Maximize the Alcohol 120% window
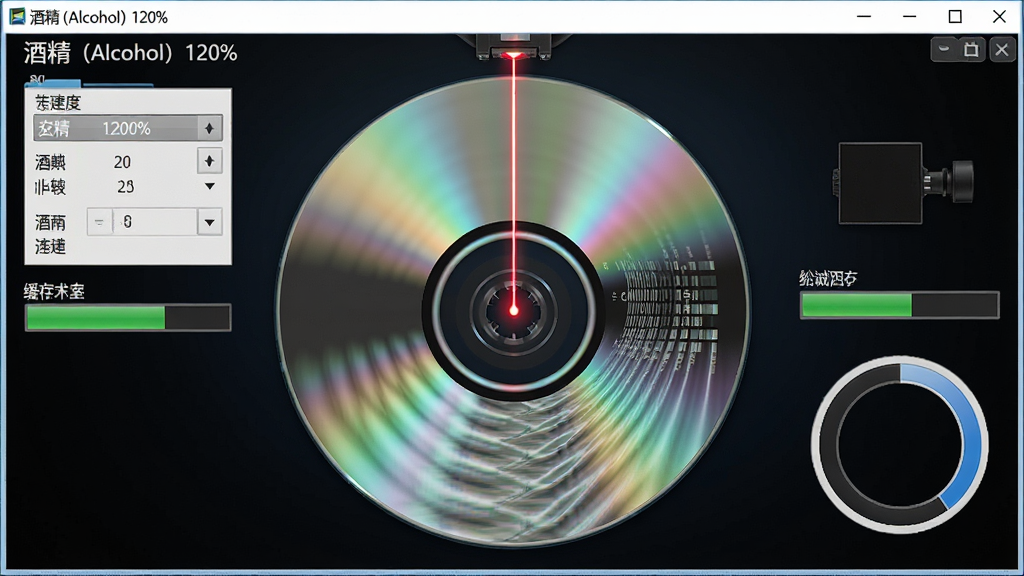This screenshot has width=1024, height=576. click(x=955, y=16)
